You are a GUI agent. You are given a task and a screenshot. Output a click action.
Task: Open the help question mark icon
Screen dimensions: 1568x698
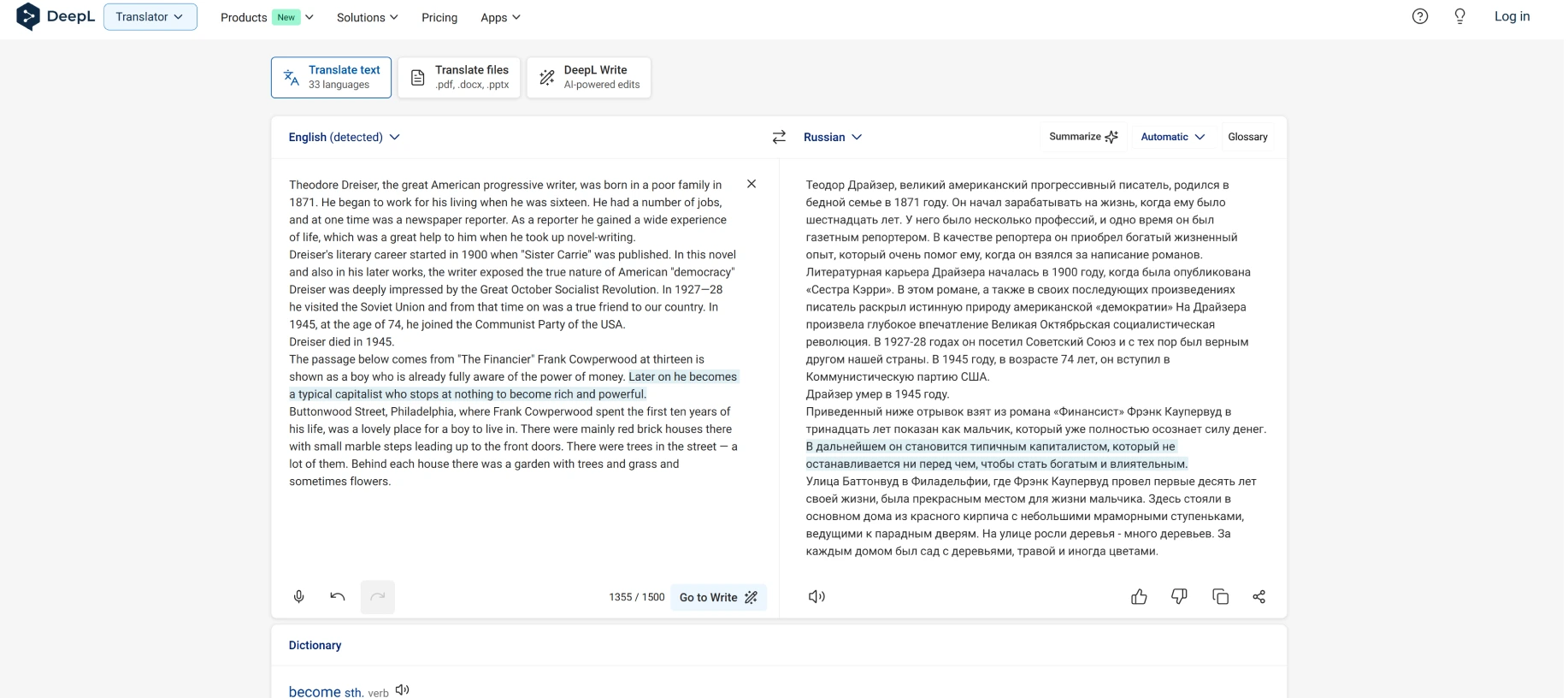(1420, 16)
